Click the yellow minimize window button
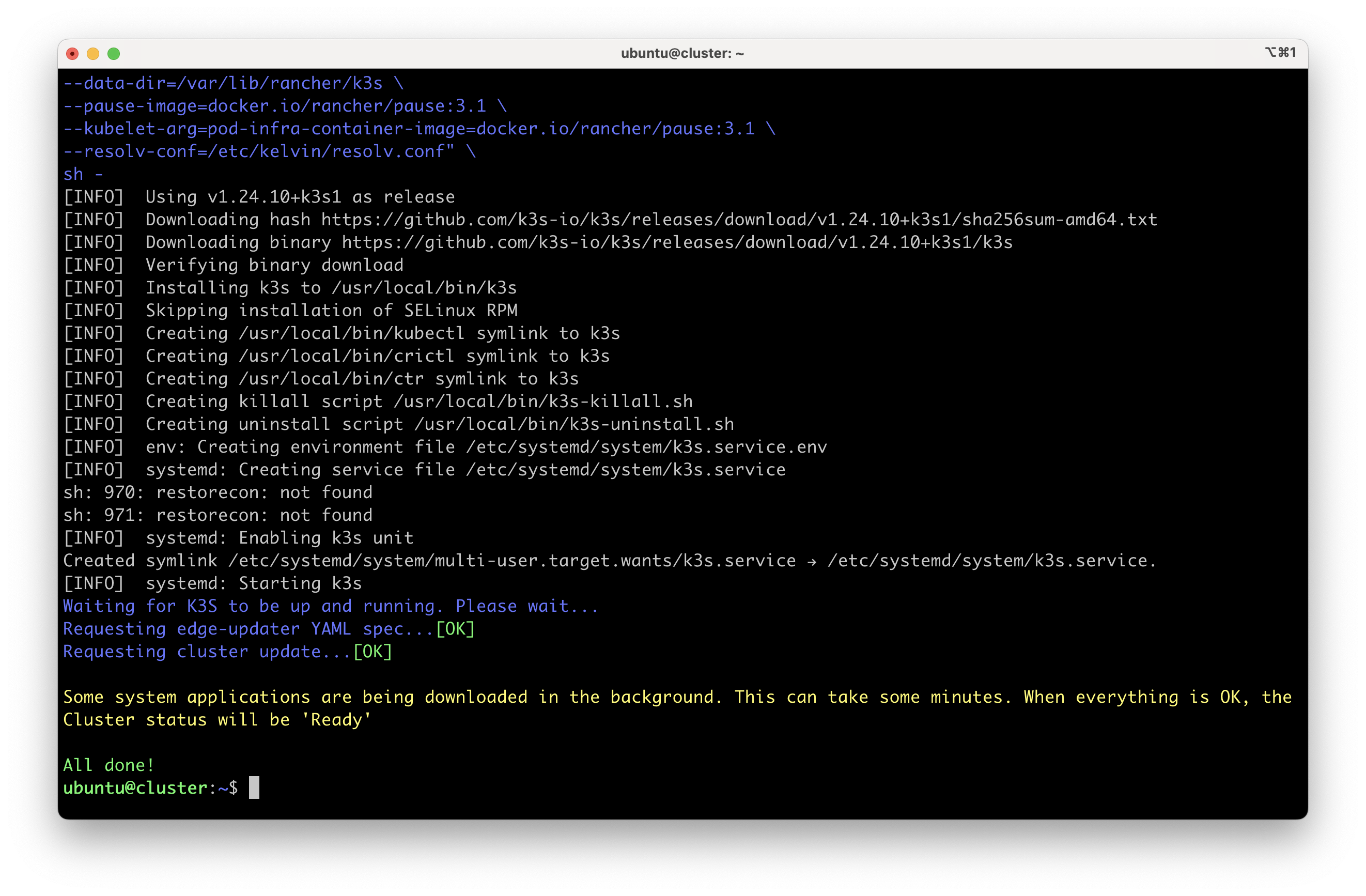This screenshot has height=896, width=1366. tap(93, 53)
